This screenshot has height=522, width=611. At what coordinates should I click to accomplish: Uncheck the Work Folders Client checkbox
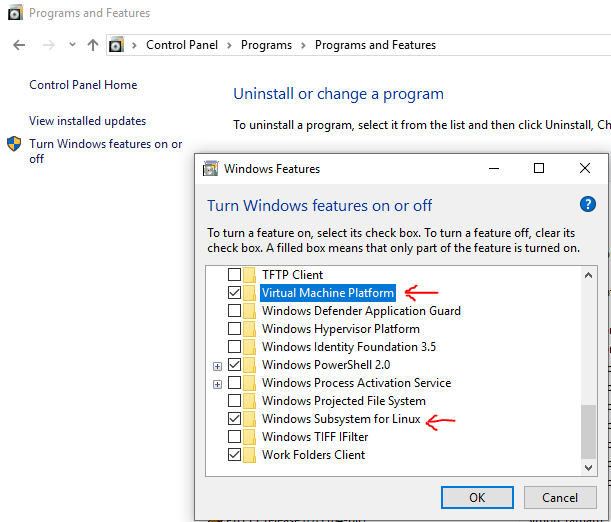coord(234,454)
